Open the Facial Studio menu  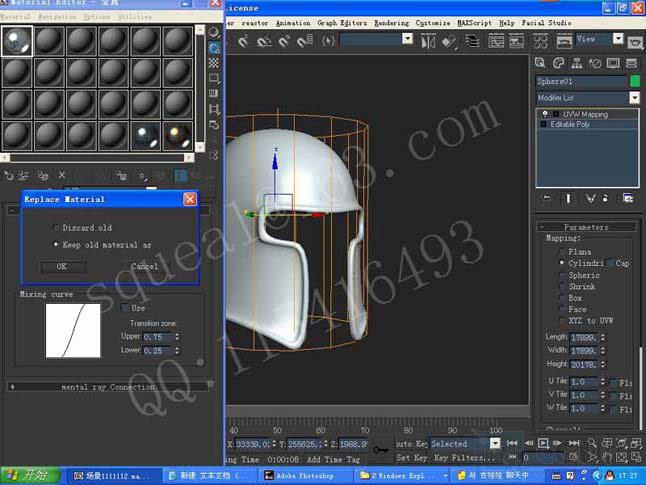tap(546, 23)
